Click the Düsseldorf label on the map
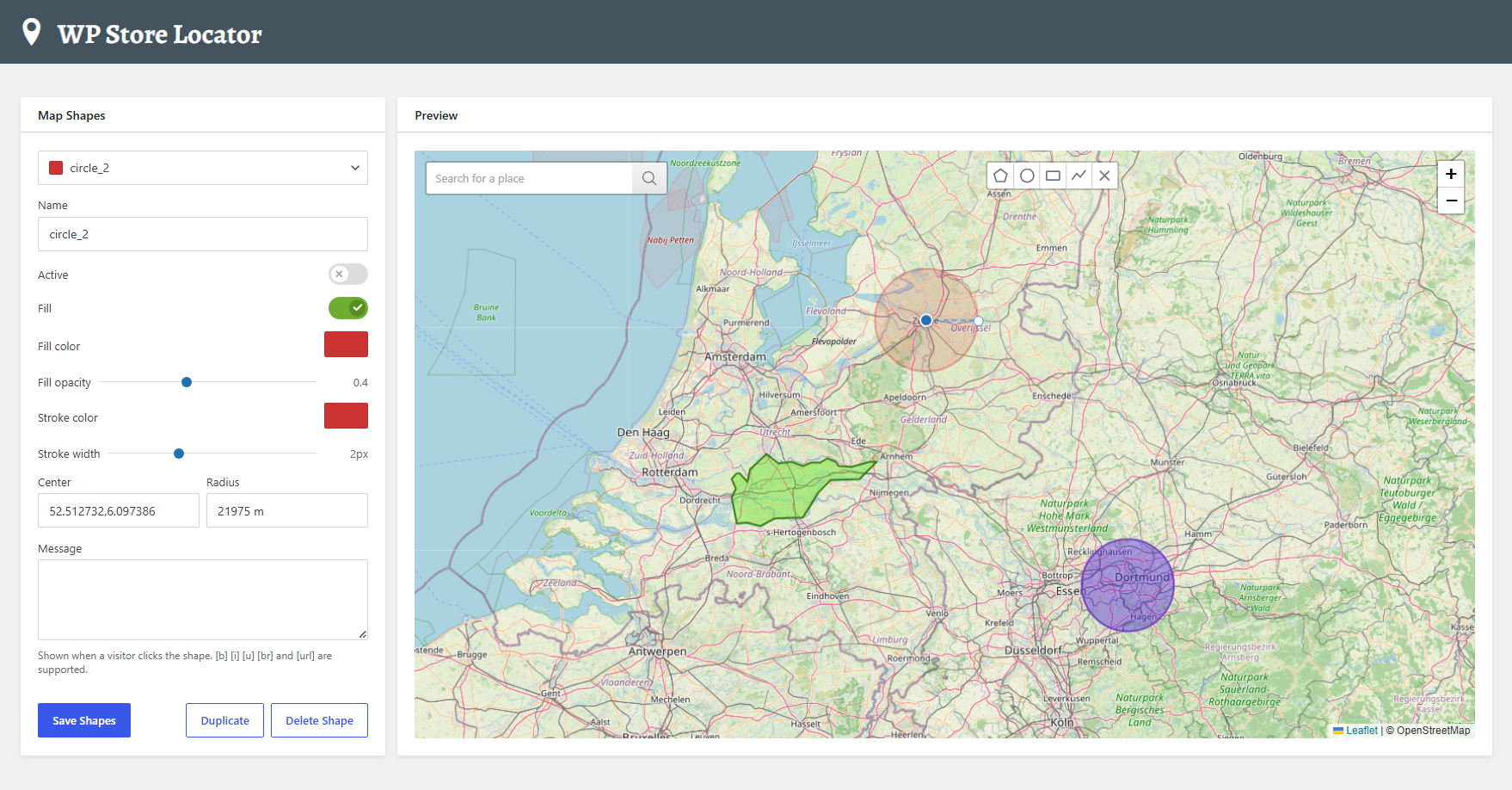The image size is (1512, 790). [1034, 651]
